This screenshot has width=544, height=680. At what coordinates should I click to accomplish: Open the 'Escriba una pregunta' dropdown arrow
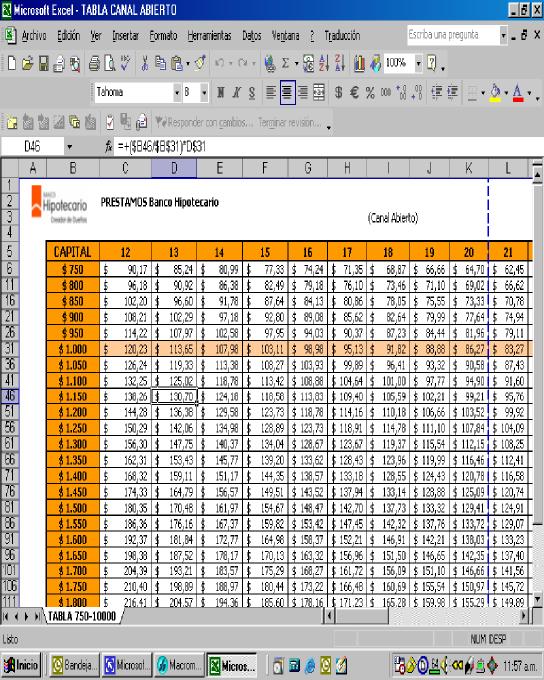(503, 36)
